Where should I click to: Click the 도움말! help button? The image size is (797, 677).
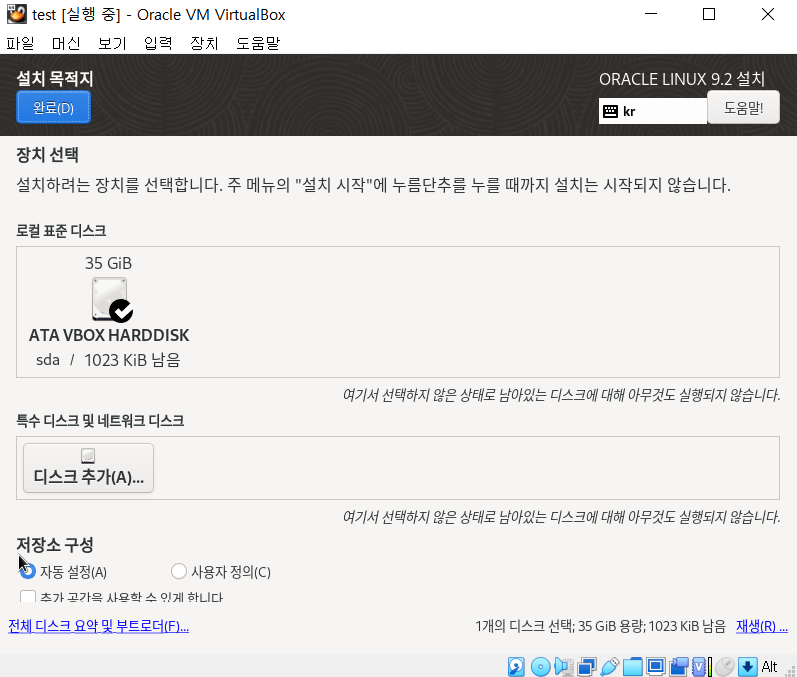[x=743, y=107]
